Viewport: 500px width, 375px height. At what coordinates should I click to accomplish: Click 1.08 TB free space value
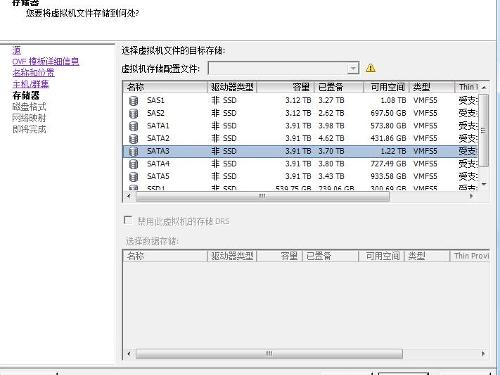[x=393, y=100]
